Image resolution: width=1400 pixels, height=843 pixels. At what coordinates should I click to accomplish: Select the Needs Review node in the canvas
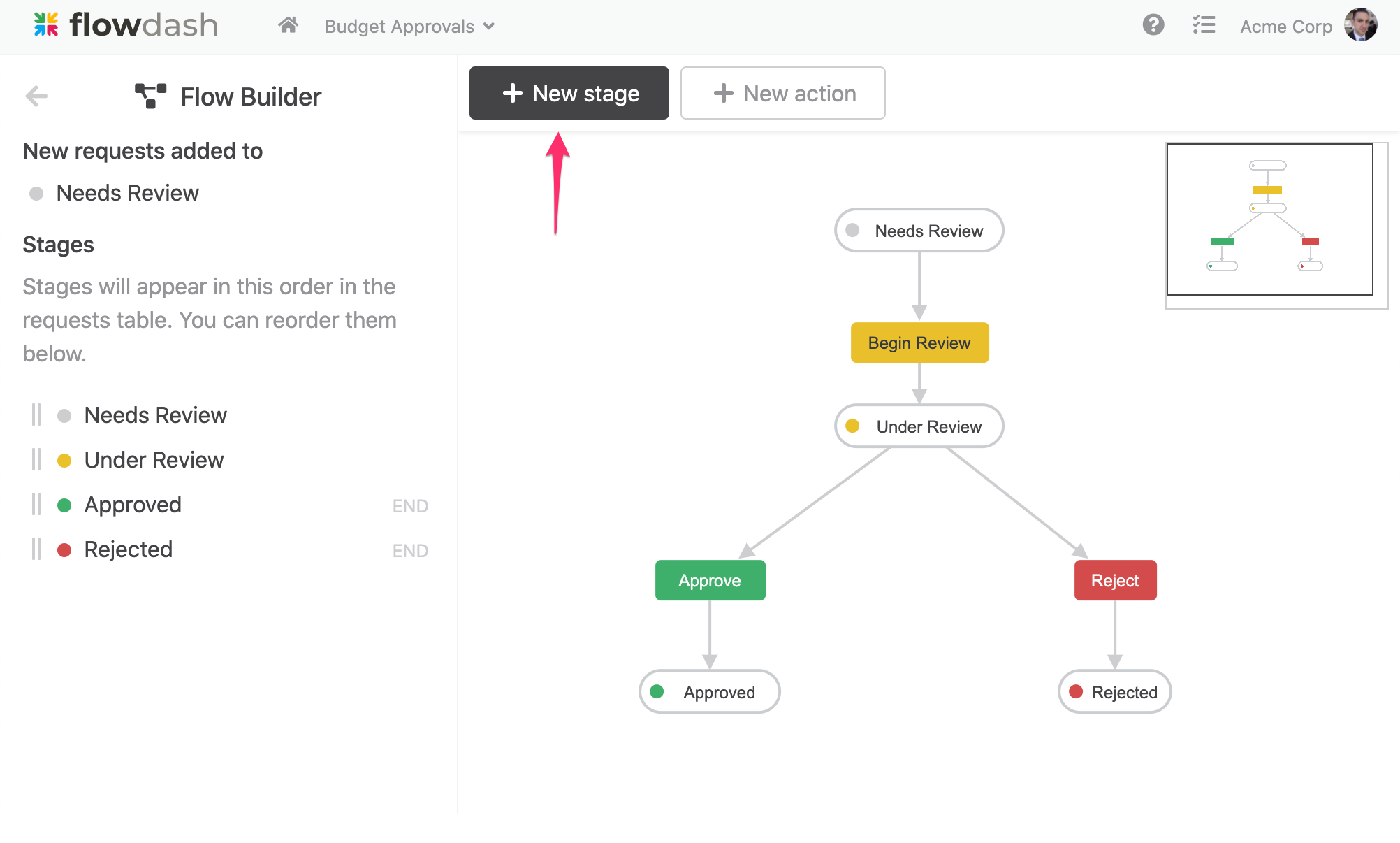point(919,231)
